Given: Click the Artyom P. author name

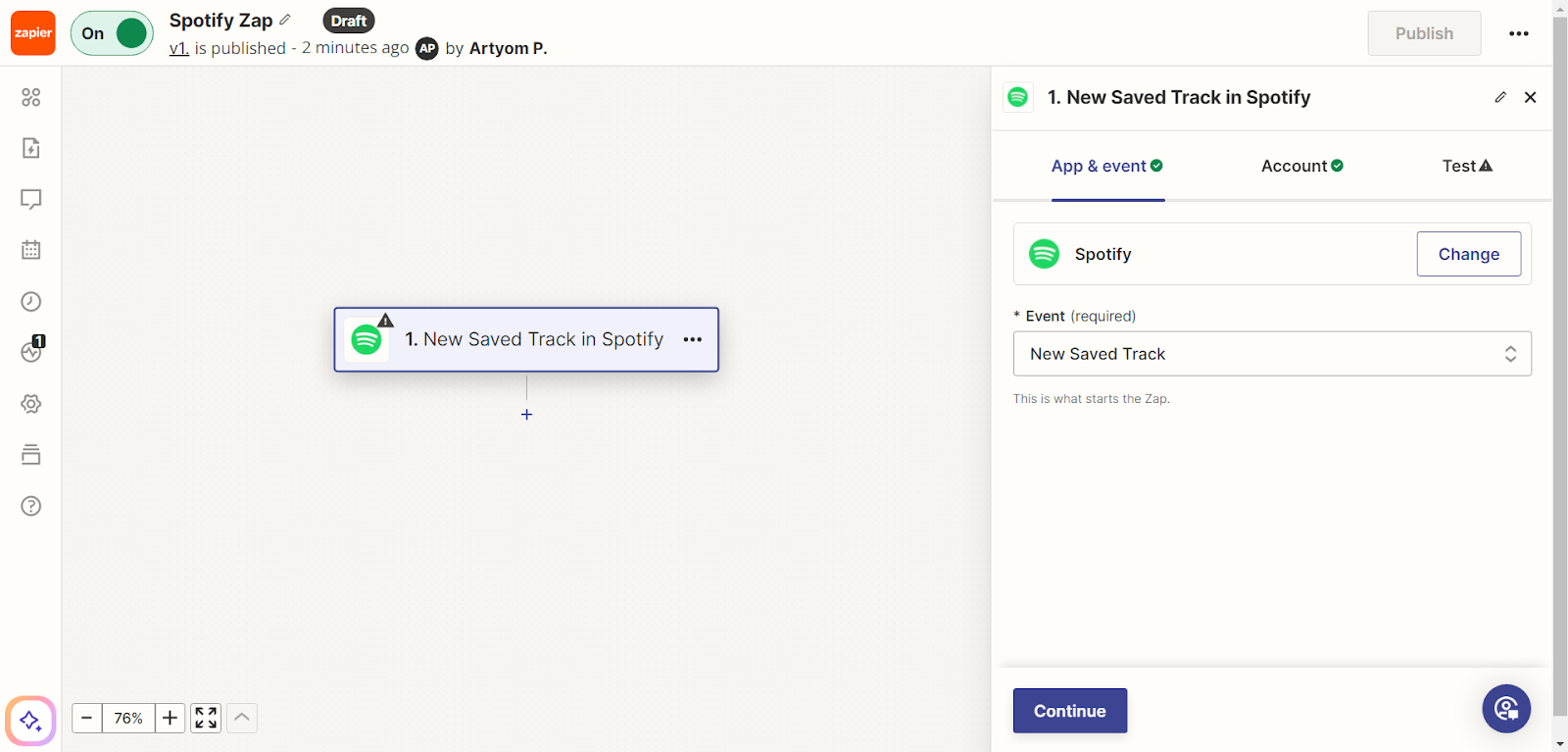Looking at the screenshot, I should point(508,48).
